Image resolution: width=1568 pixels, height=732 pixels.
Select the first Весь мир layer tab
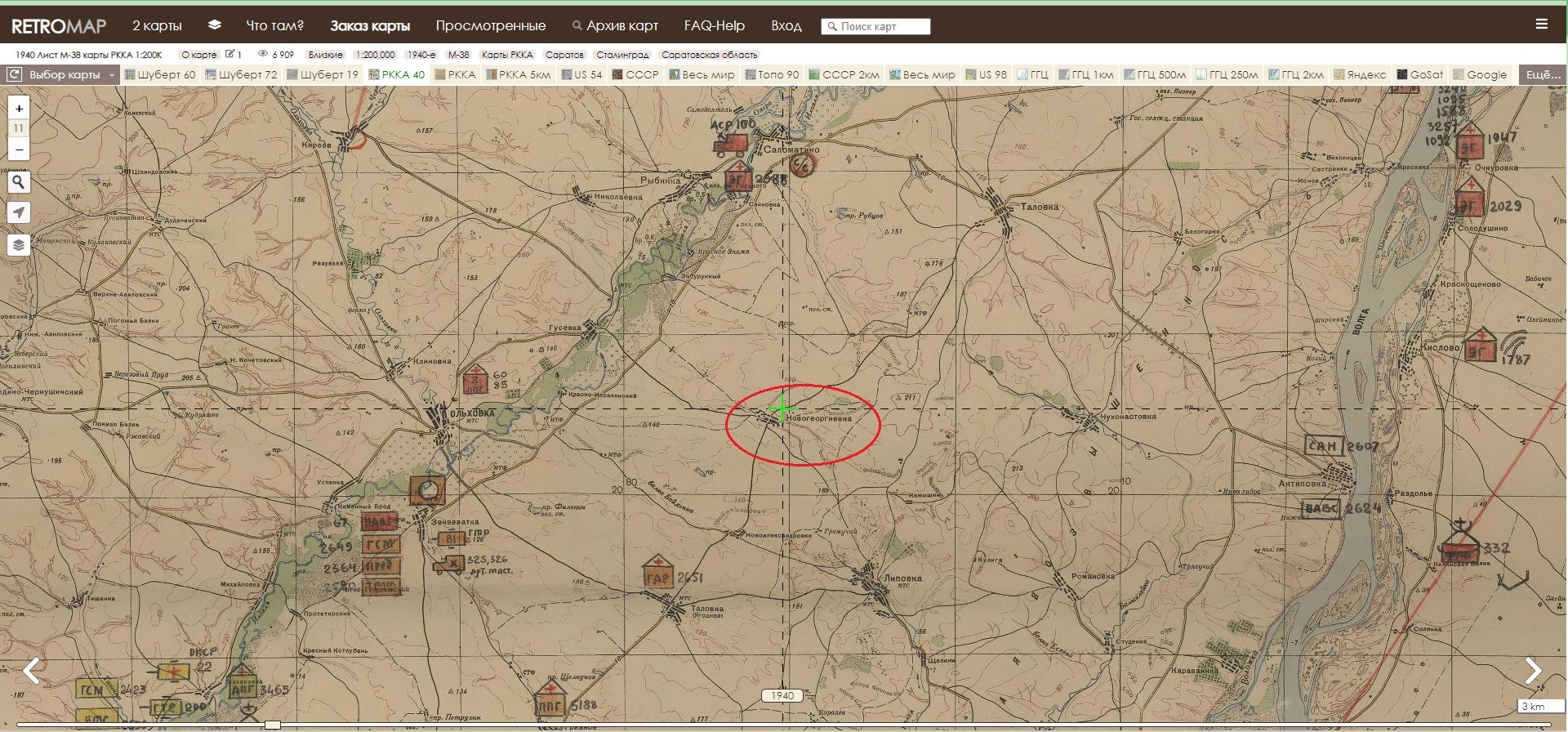click(x=702, y=74)
